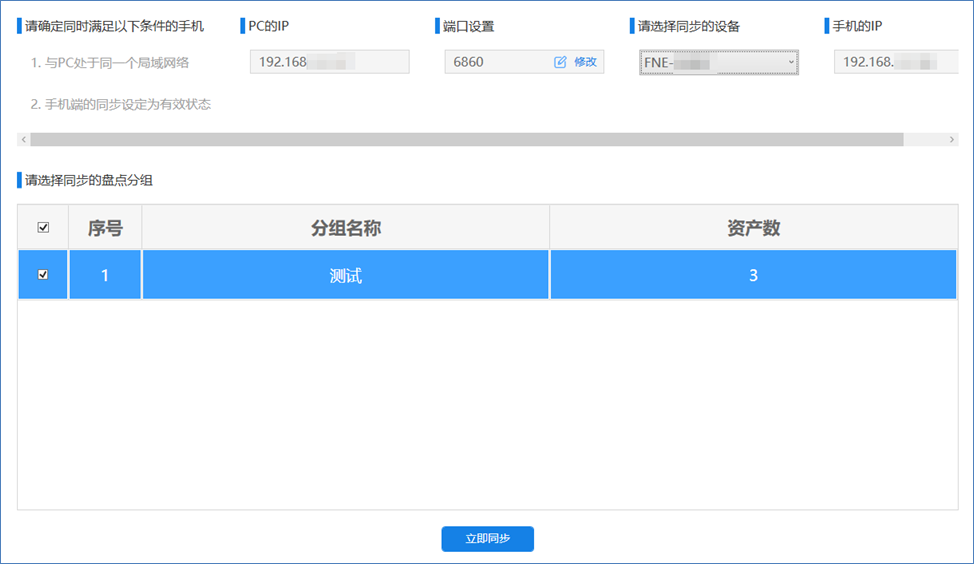Viewport: 974px width, 564px height.
Task: Select the FNE- device combo box
Action: coord(716,63)
